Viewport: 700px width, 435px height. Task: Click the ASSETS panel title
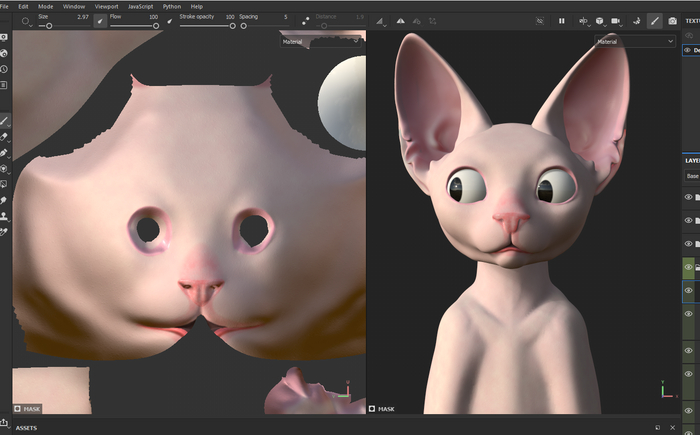coord(26,428)
